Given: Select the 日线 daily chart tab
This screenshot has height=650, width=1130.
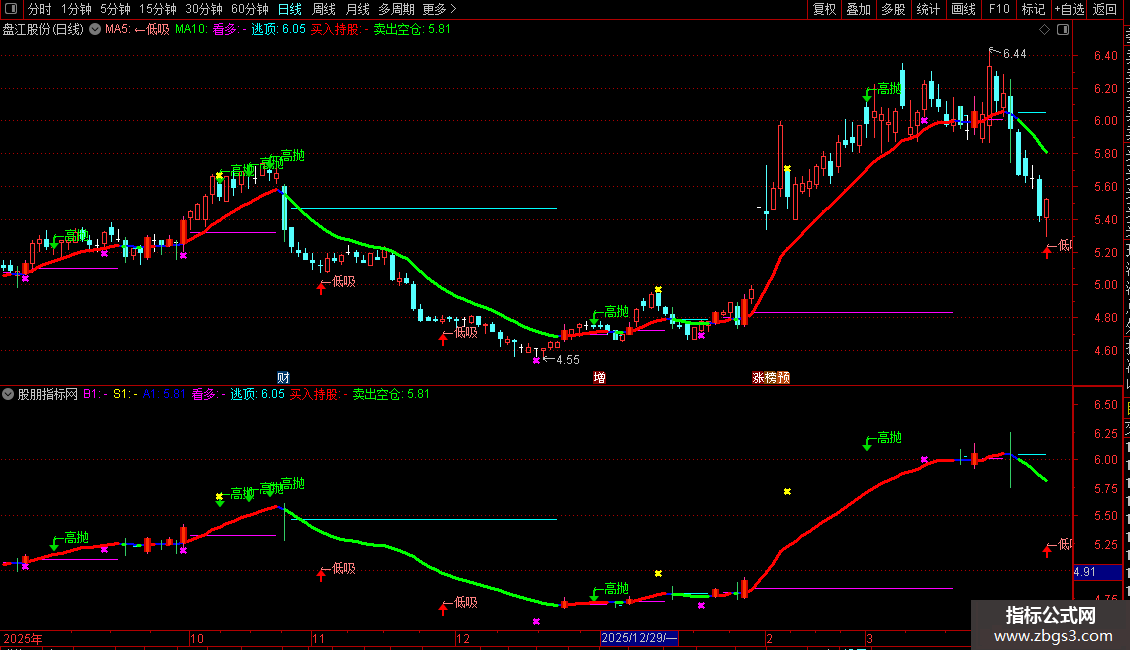Looking at the screenshot, I should pos(290,9).
